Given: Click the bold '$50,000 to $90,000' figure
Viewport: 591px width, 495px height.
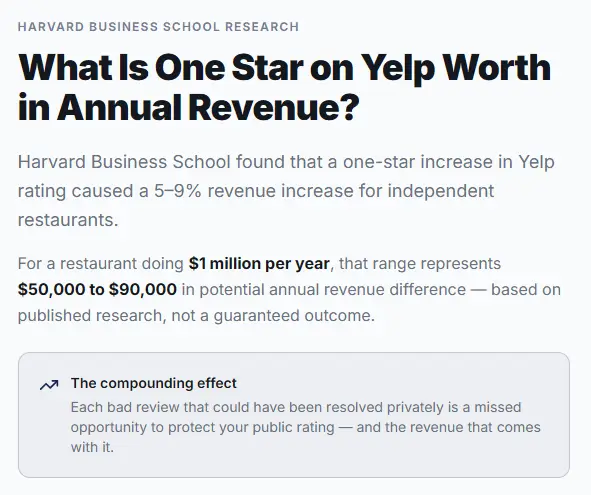Looking at the screenshot, I should (x=97, y=290).
